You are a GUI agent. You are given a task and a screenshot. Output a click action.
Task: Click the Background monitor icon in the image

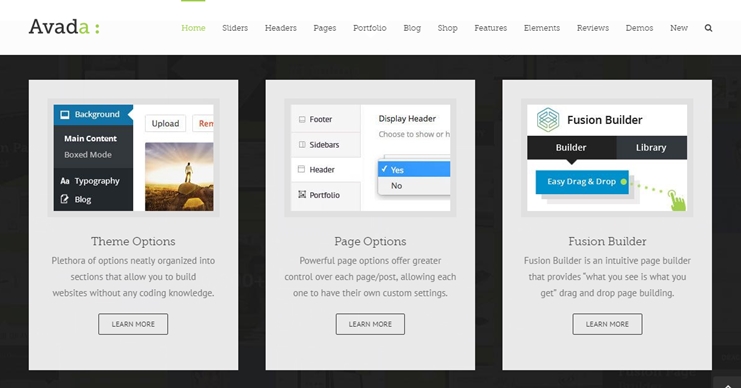point(65,114)
